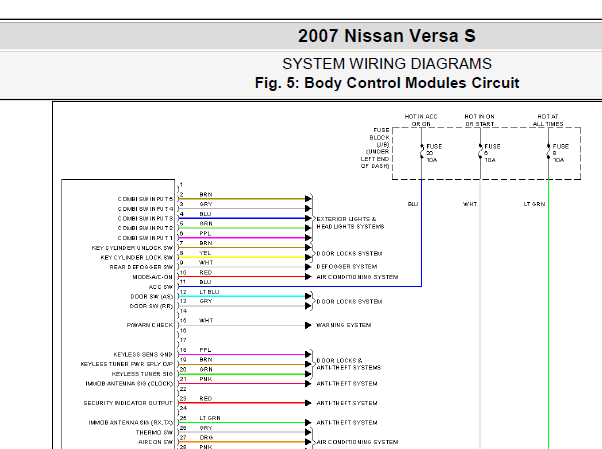The image size is (602, 449).
Task: Click the 'KEYLESS TUNER SIG' label
Action: [142, 374]
